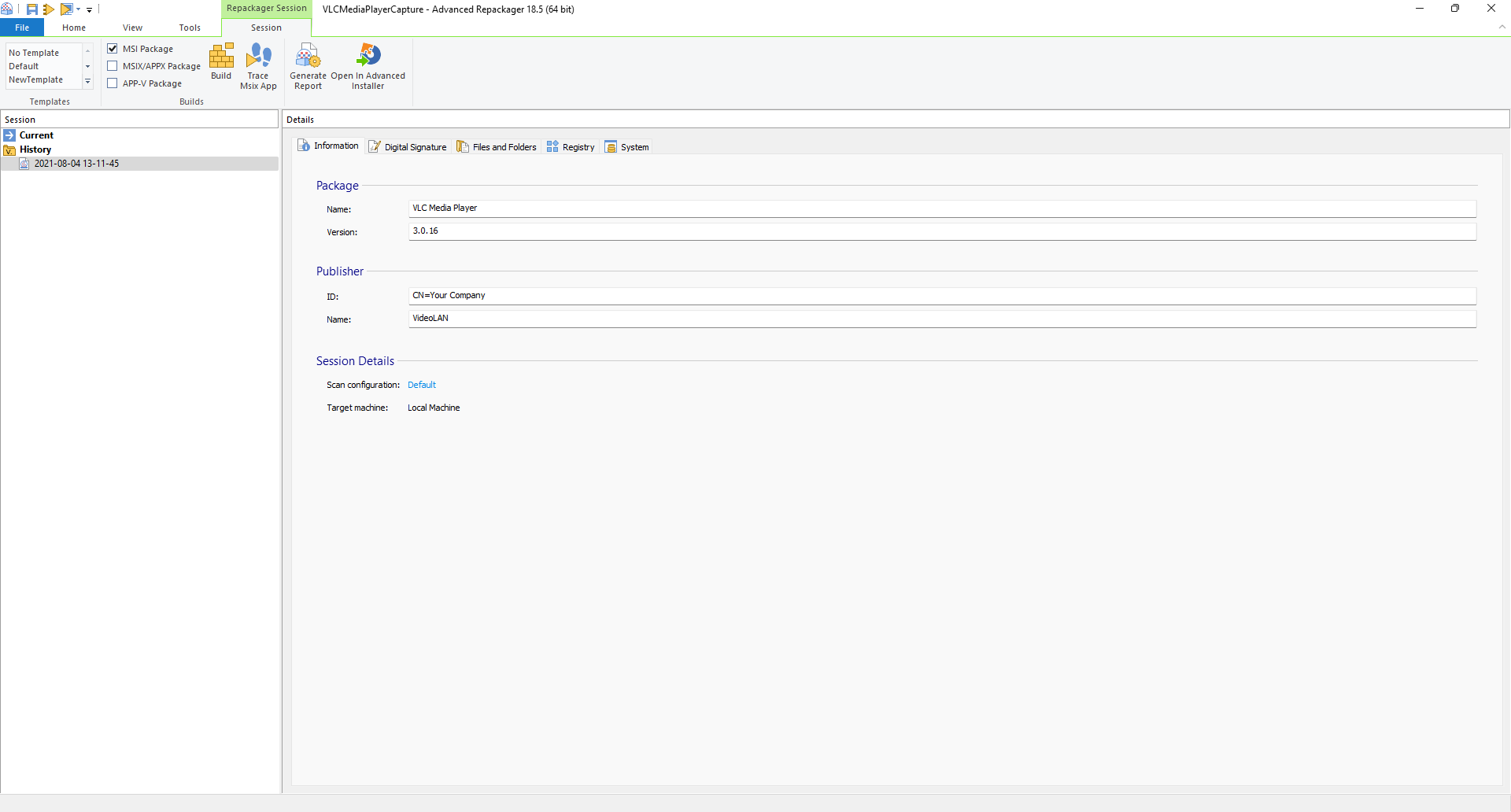Open the Information details tab
Screen dimensions: 1511x812
tap(327, 146)
